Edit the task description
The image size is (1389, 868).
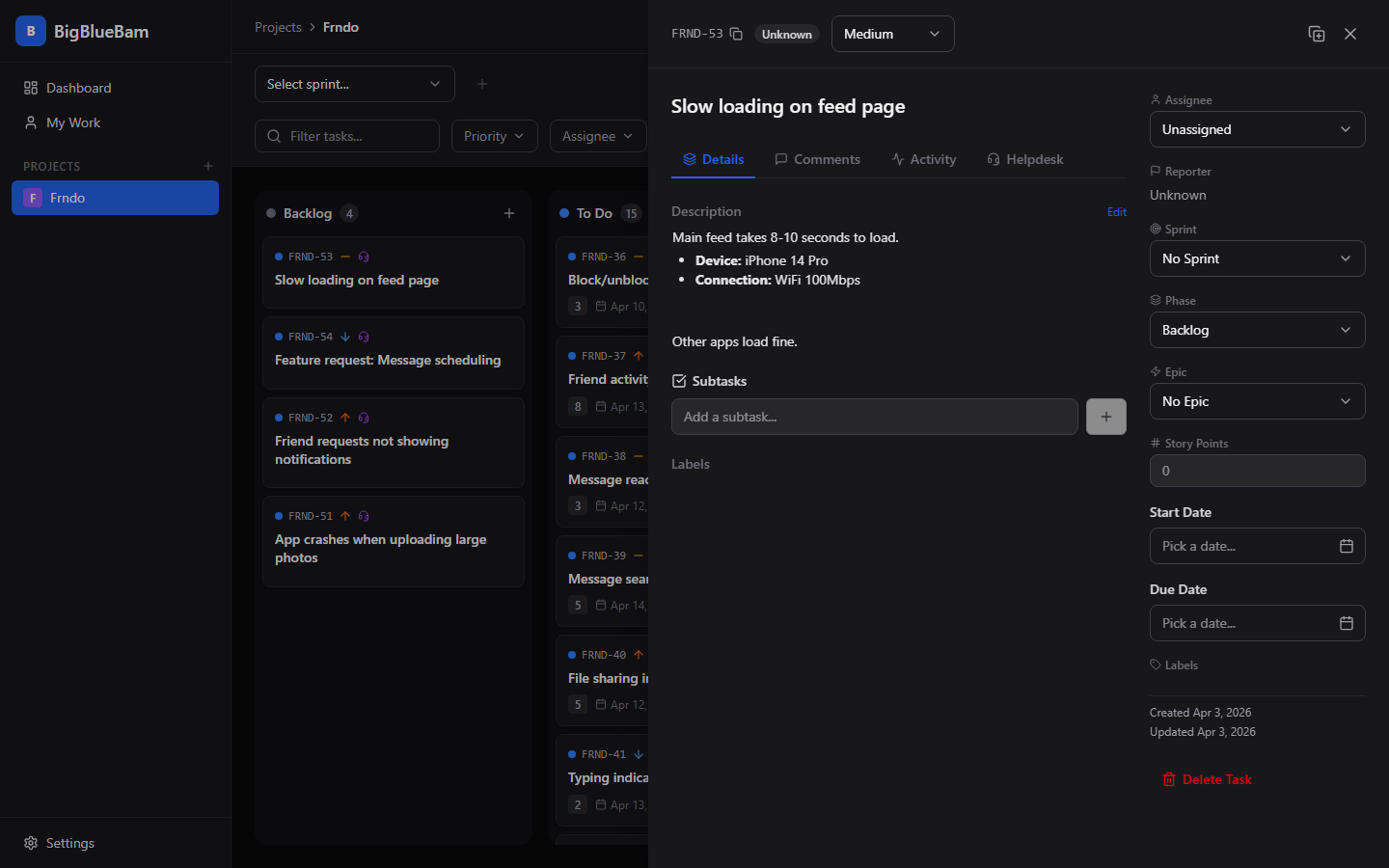(x=1116, y=211)
